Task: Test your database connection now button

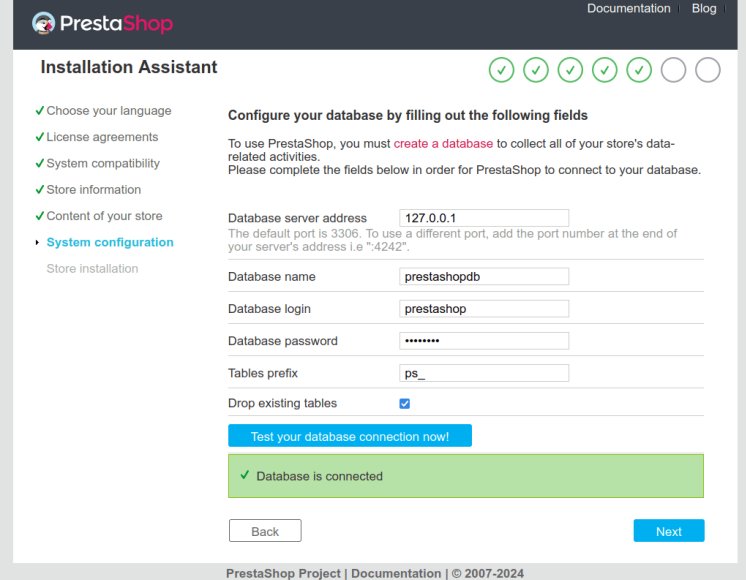Action: pos(350,436)
